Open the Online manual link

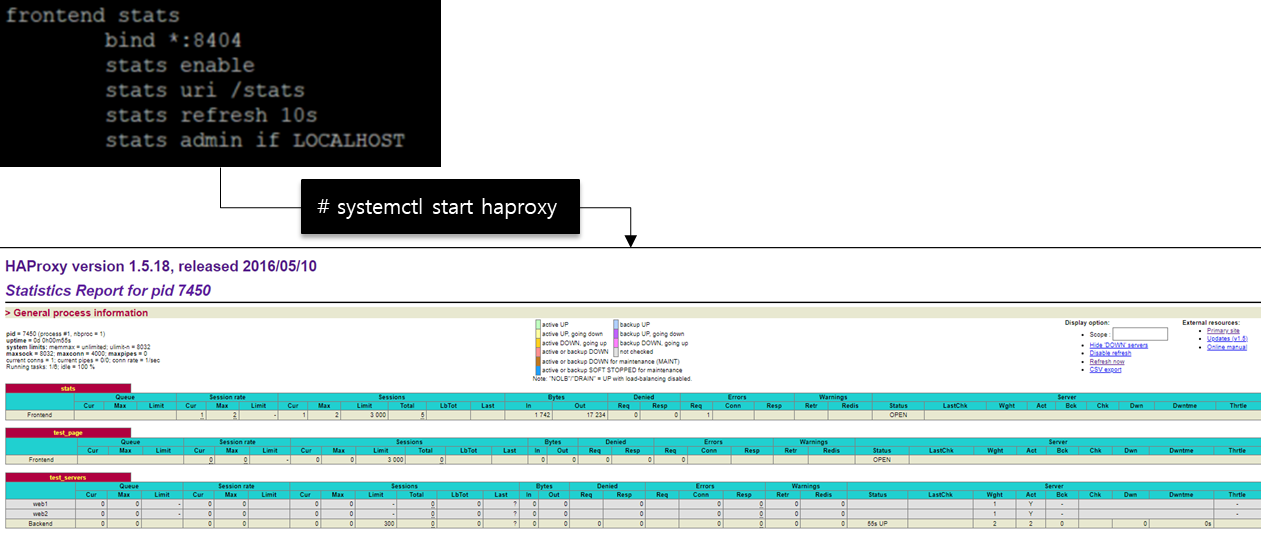(1227, 346)
